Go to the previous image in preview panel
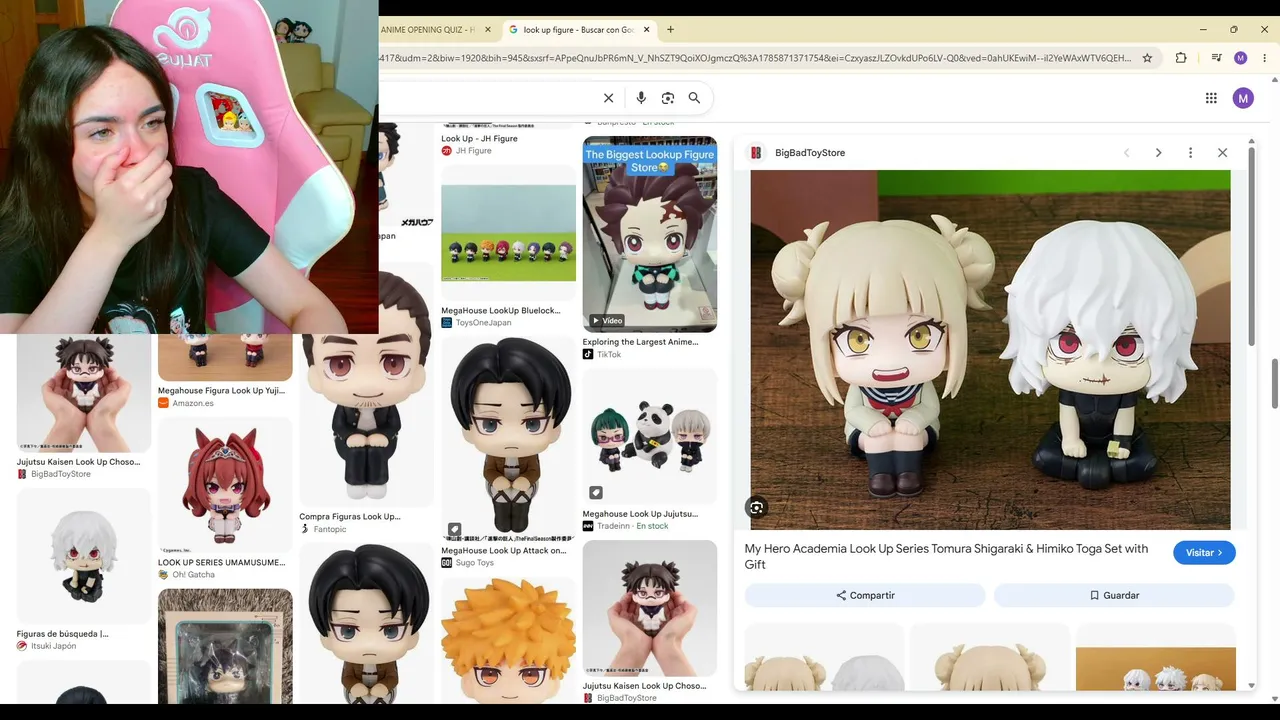 pos(1126,153)
